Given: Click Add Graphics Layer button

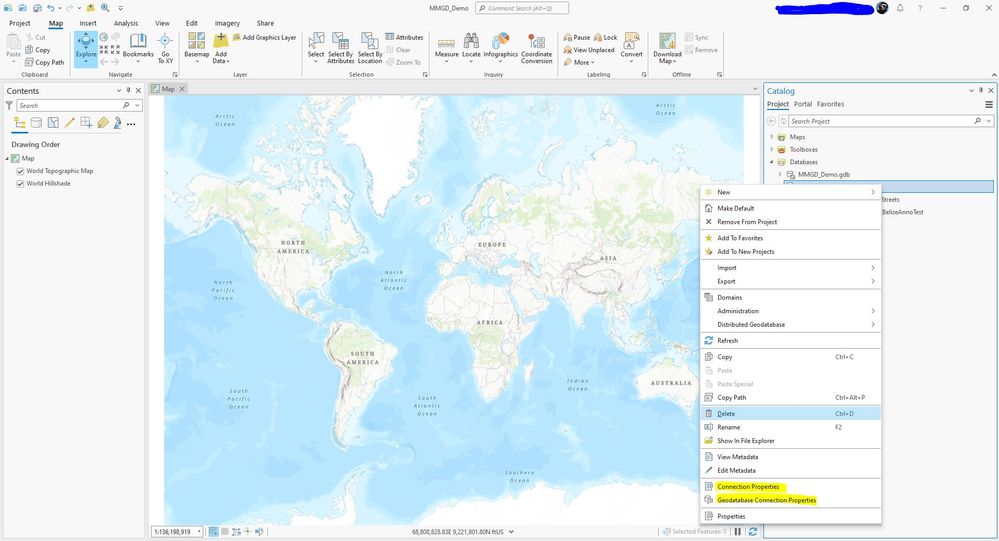Looking at the screenshot, I should click(x=265, y=38).
